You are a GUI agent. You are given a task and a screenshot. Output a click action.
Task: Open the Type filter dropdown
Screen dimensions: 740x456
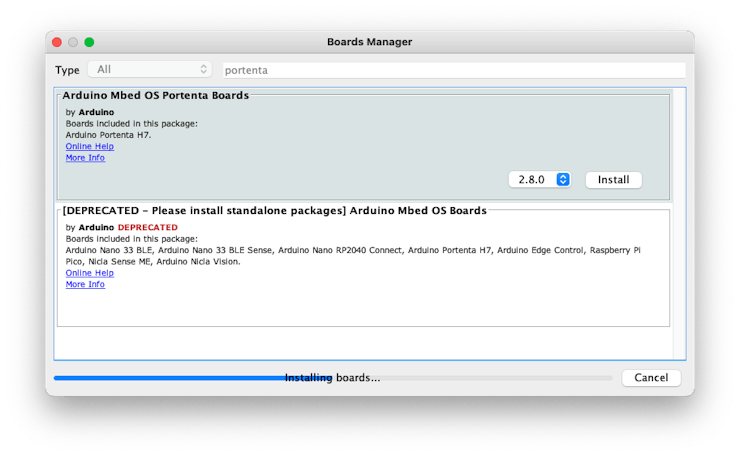(150, 70)
